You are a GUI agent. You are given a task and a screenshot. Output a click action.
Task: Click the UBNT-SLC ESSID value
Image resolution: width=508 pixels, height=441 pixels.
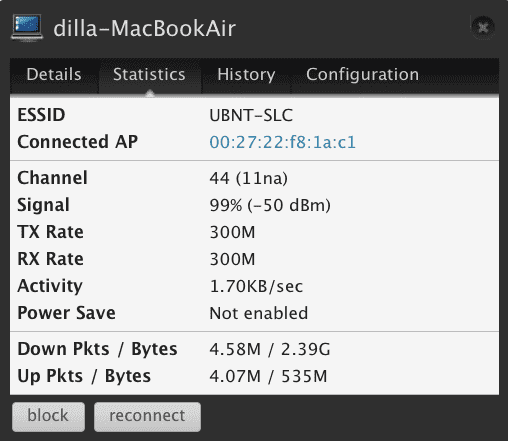pyautogui.click(x=251, y=115)
